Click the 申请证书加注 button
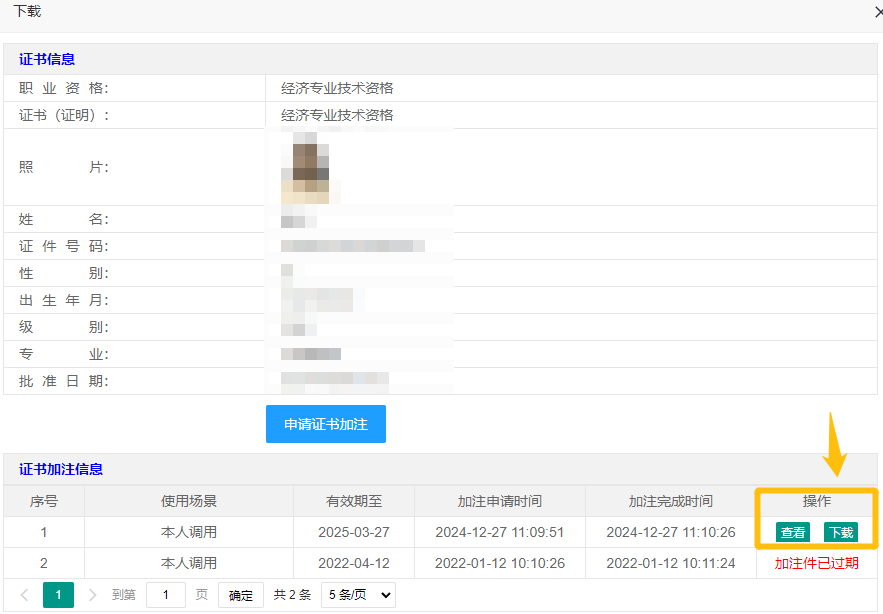The height and width of the screenshot is (614, 883). point(325,424)
